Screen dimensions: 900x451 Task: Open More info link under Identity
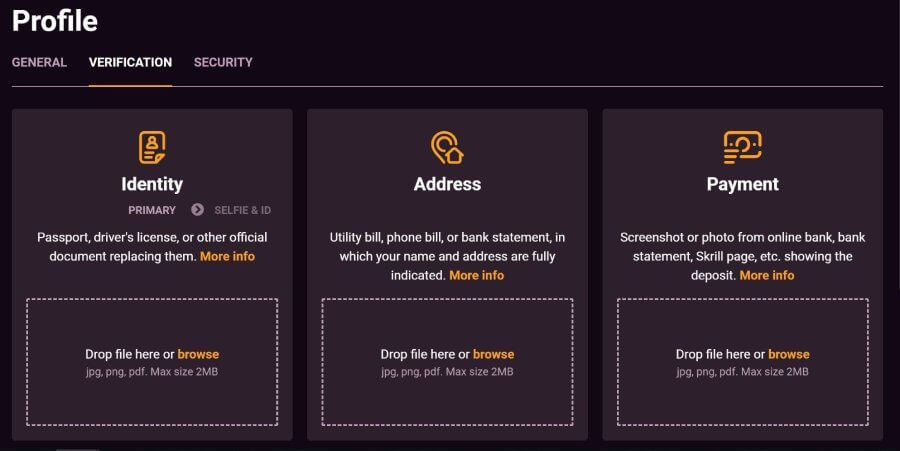tap(227, 256)
